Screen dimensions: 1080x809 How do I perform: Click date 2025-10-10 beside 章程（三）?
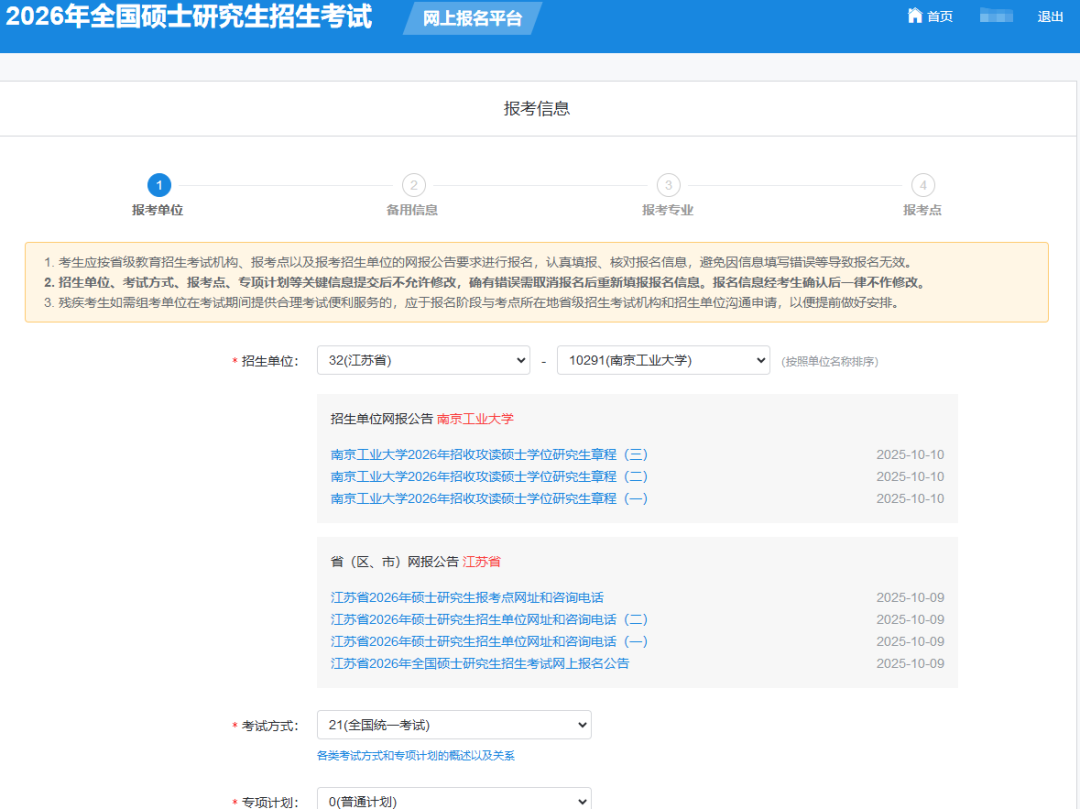pos(910,454)
